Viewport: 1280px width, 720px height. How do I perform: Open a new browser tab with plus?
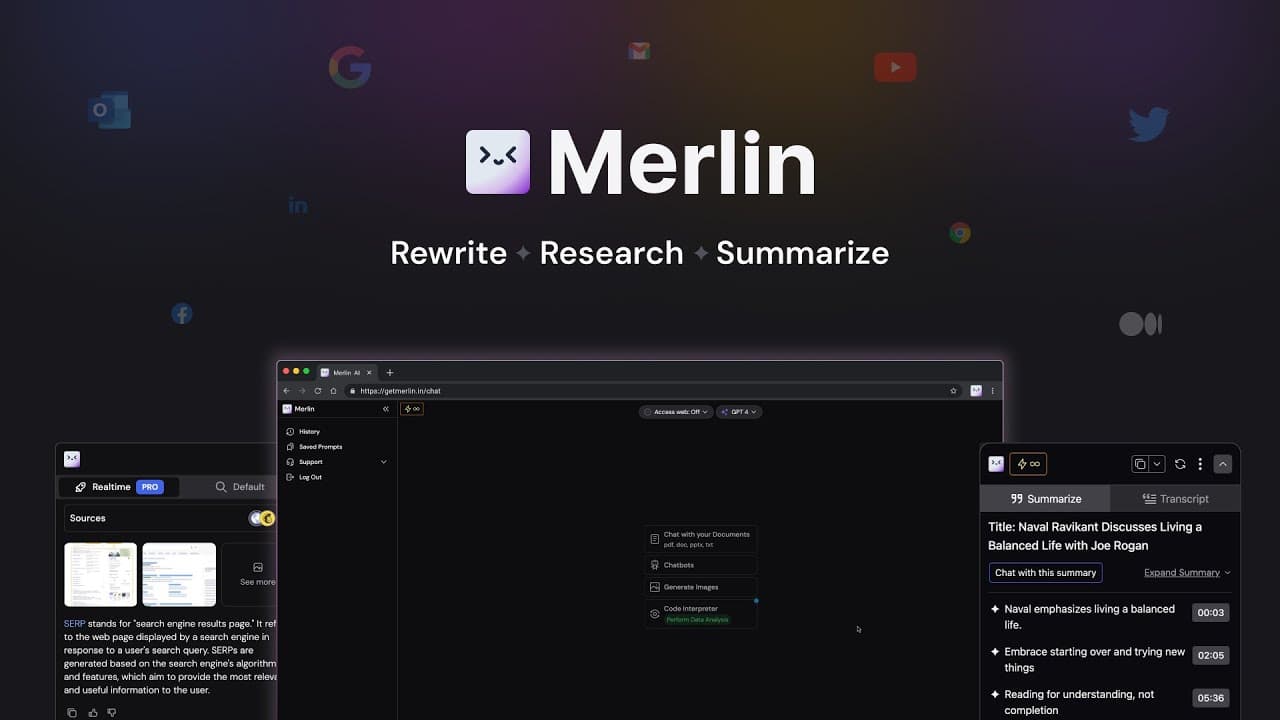coord(390,372)
